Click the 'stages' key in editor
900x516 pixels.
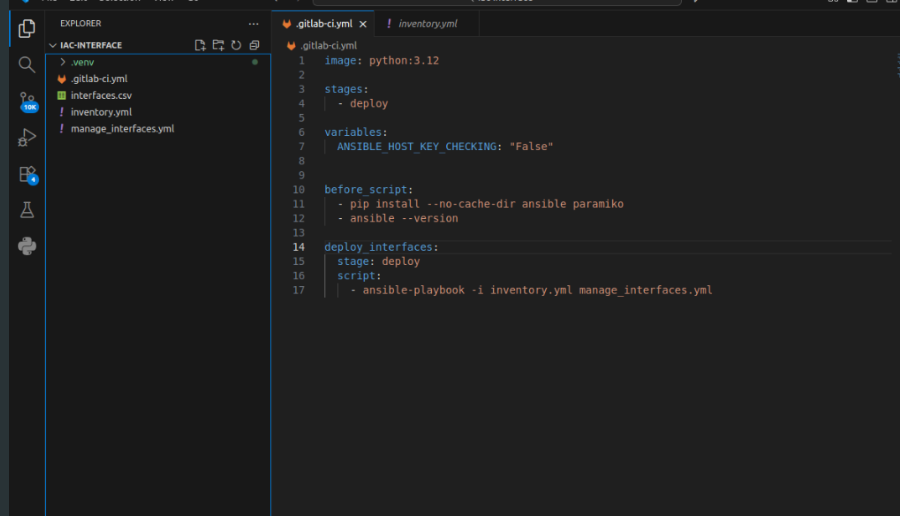(343, 90)
